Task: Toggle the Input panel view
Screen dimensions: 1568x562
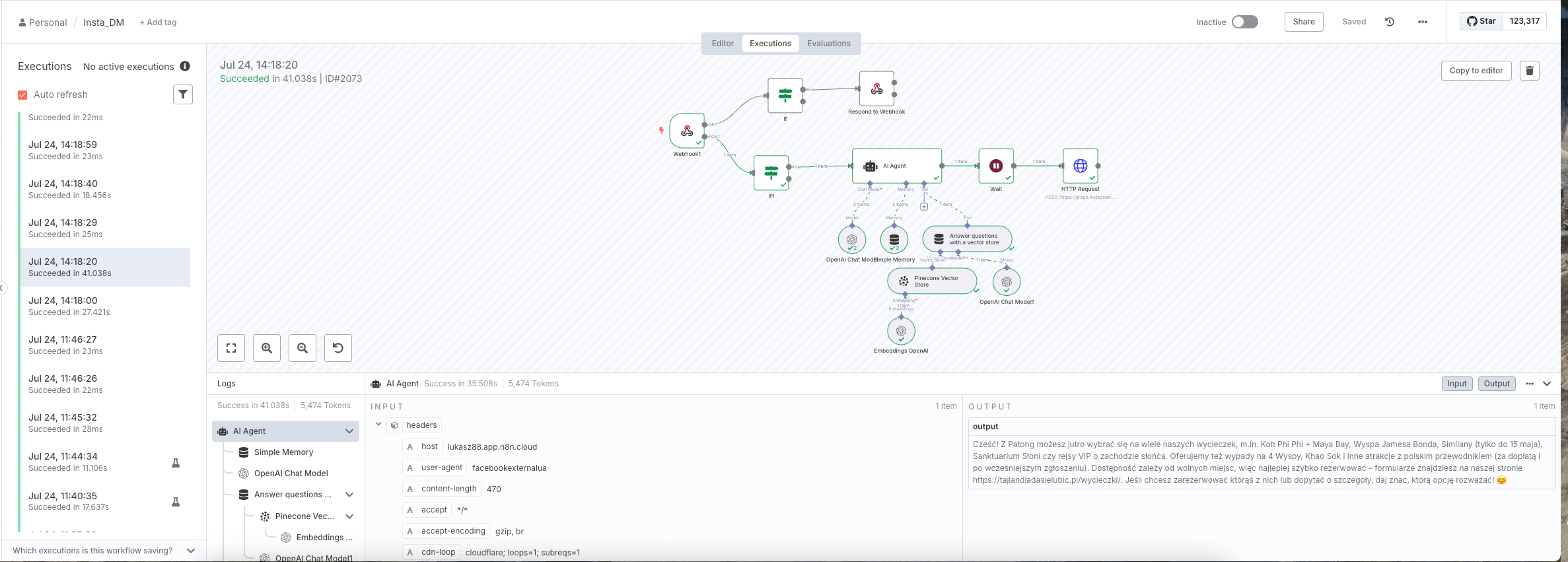Action: (x=1457, y=384)
